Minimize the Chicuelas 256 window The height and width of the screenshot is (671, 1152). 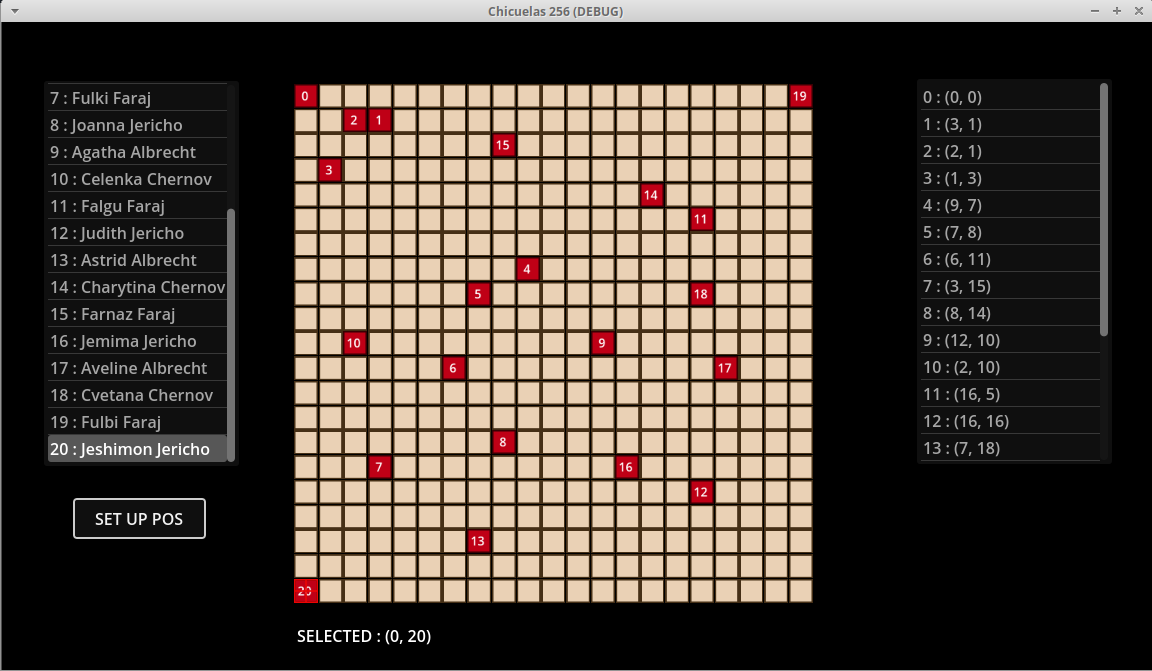[x=1095, y=11]
